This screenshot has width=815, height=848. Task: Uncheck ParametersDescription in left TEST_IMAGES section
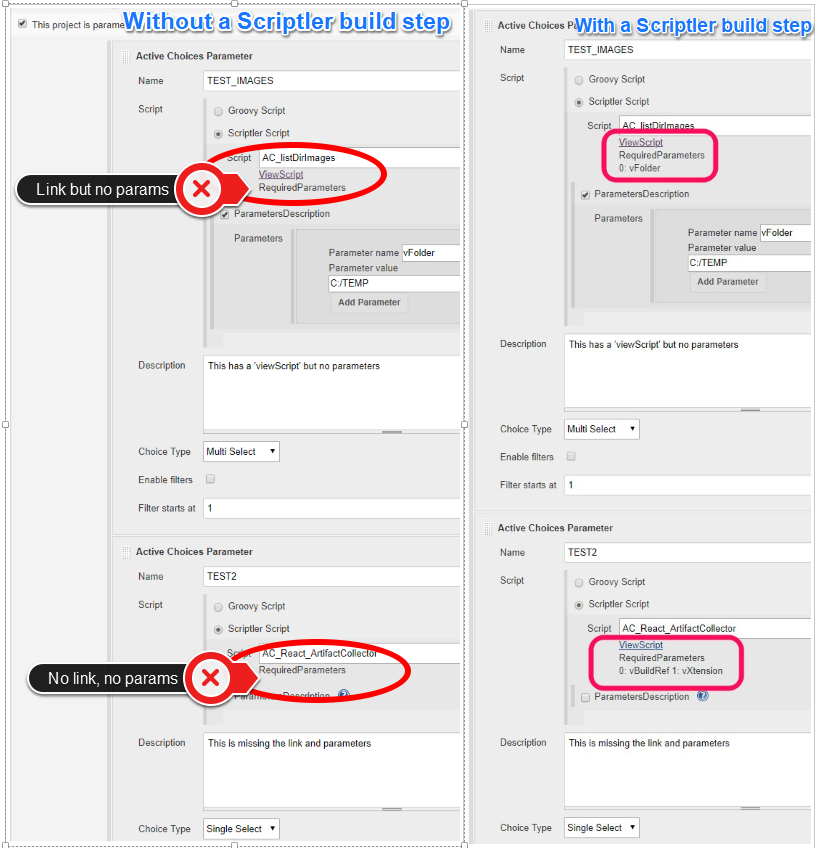[225, 214]
